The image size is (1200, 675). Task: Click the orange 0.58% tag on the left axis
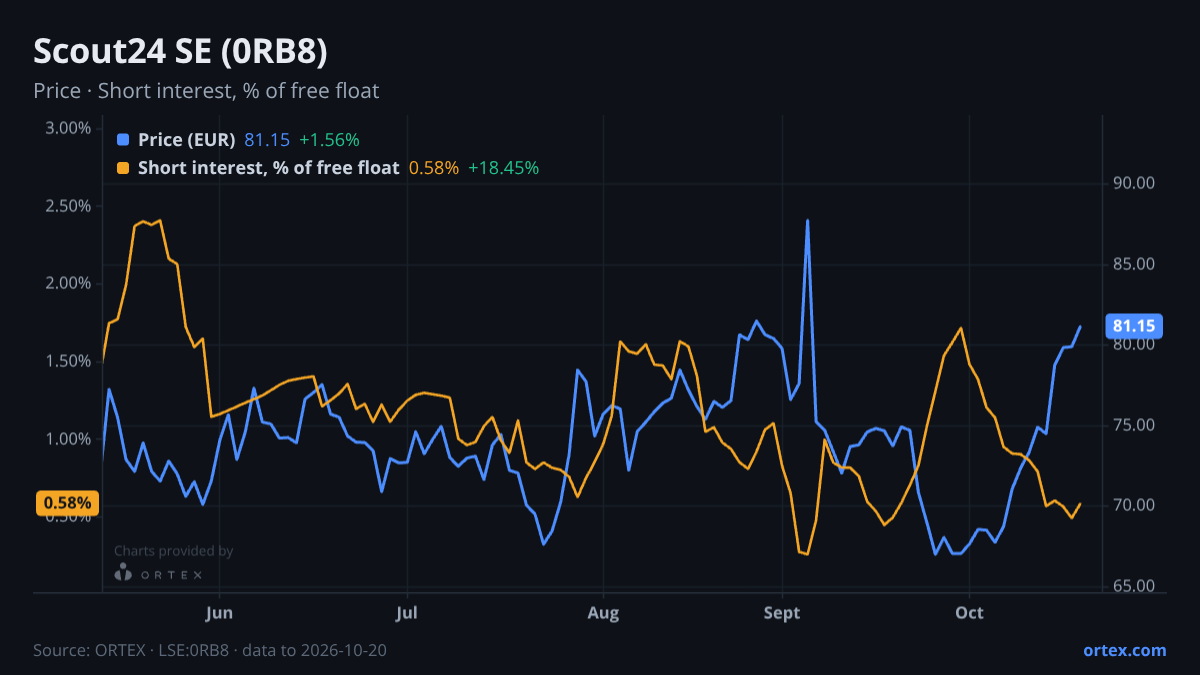[68, 503]
